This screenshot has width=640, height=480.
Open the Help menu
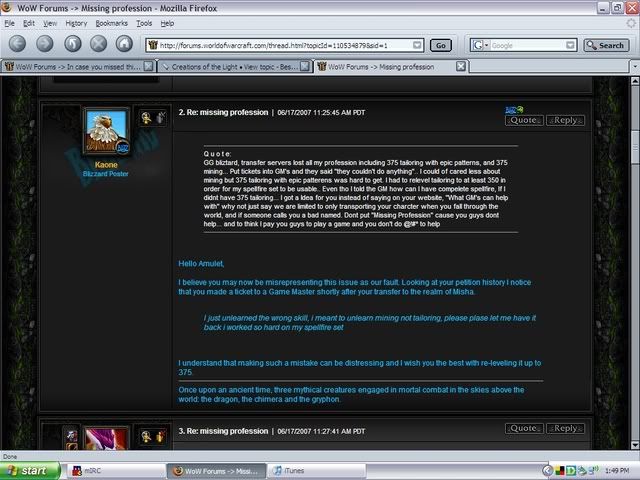(167, 23)
